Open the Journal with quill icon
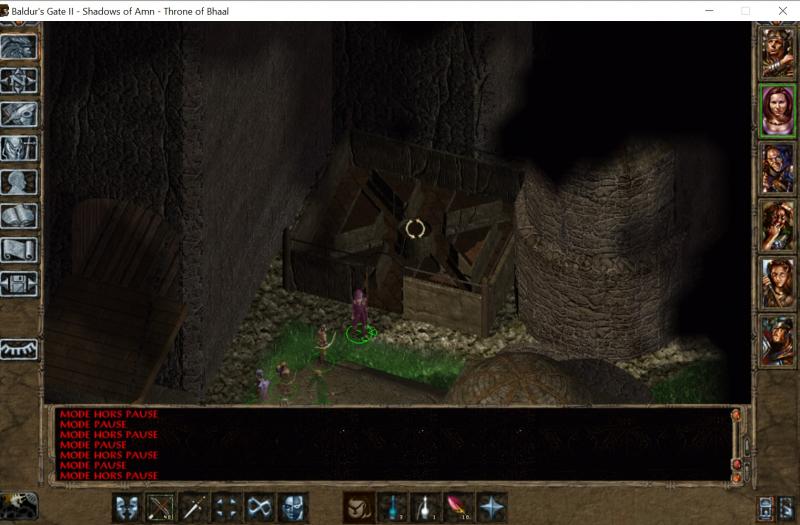Screen dimensions: 800x525 (x=19, y=114)
